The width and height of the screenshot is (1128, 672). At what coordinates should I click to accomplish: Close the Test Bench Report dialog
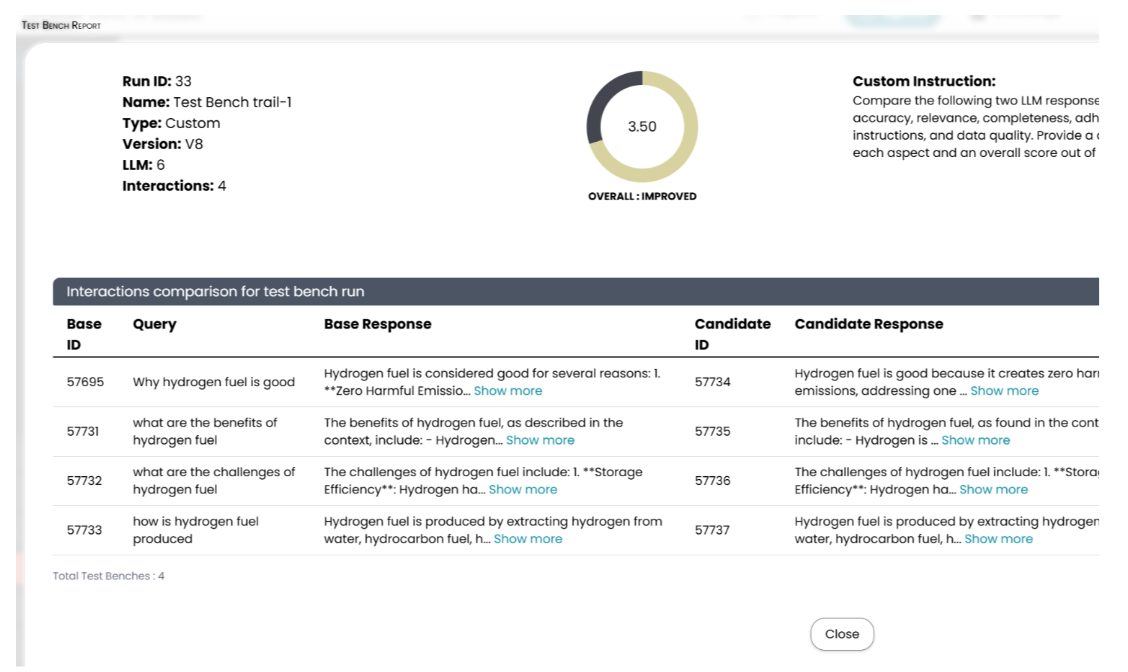pyautogui.click(x=841, y=634)
